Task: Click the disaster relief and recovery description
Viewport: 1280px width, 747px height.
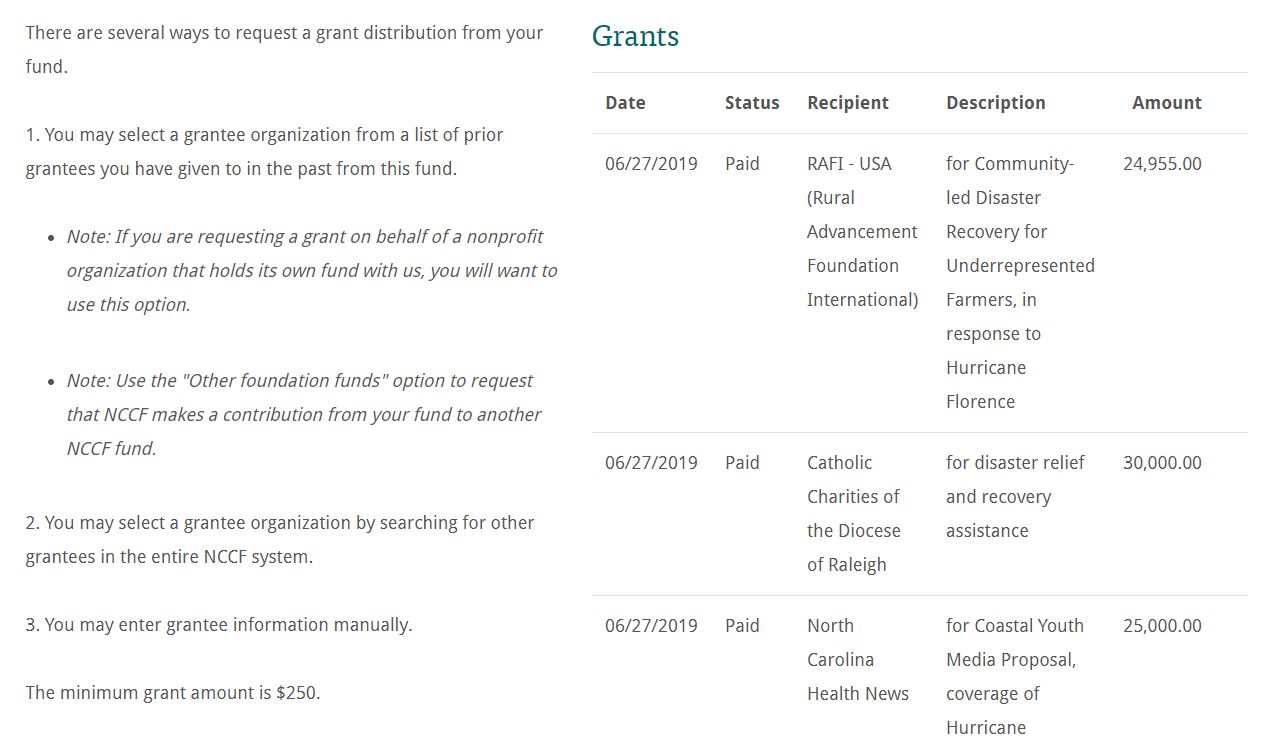Action: click(x=1015, y=497)
